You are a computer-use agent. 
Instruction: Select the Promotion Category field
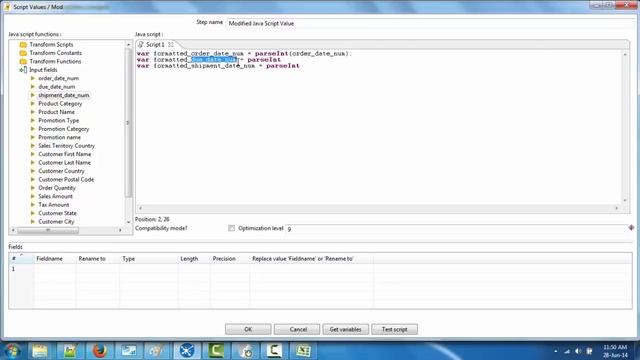[63, 129]
